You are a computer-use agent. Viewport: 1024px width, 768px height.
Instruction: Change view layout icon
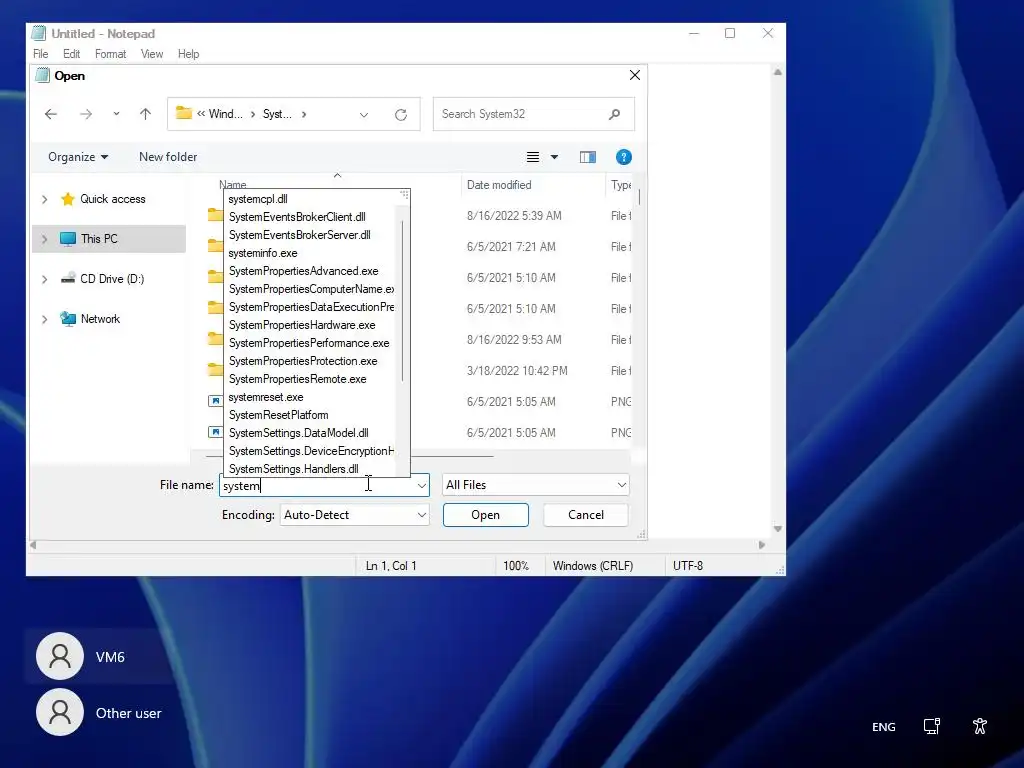pos(533,157)
